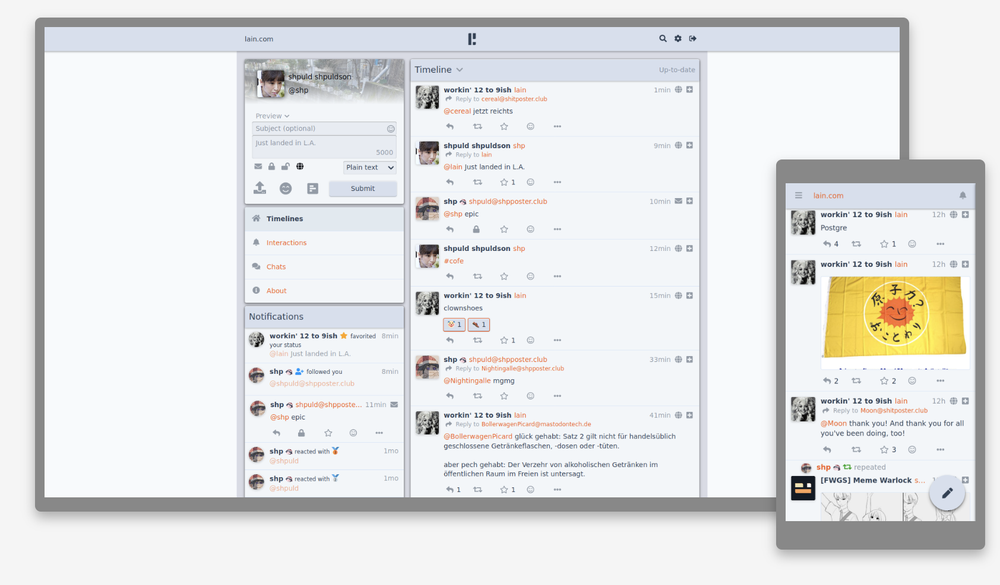Click the post text area 'Just landed in L.A.'
Image resolution: width=1000 pixels, height=585 pixels.
pyautogui.click(x=324, y=147)
